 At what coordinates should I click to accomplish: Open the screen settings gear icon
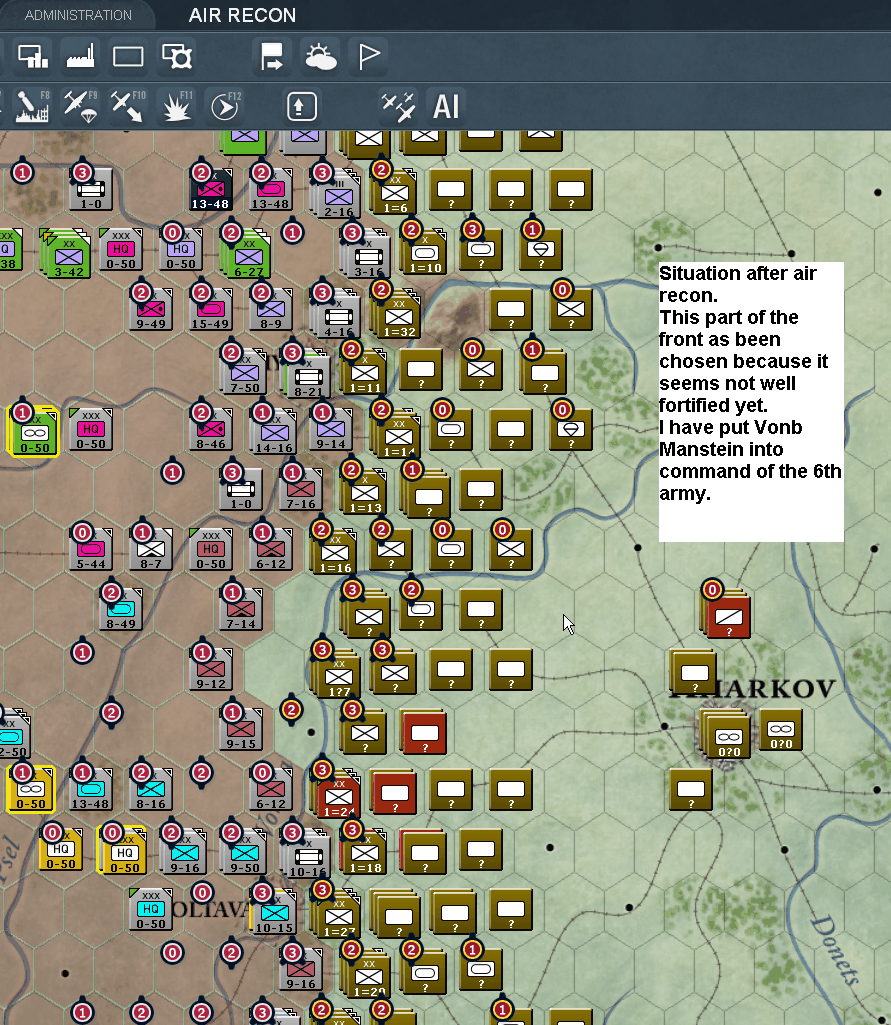click(x=177, y=56)
